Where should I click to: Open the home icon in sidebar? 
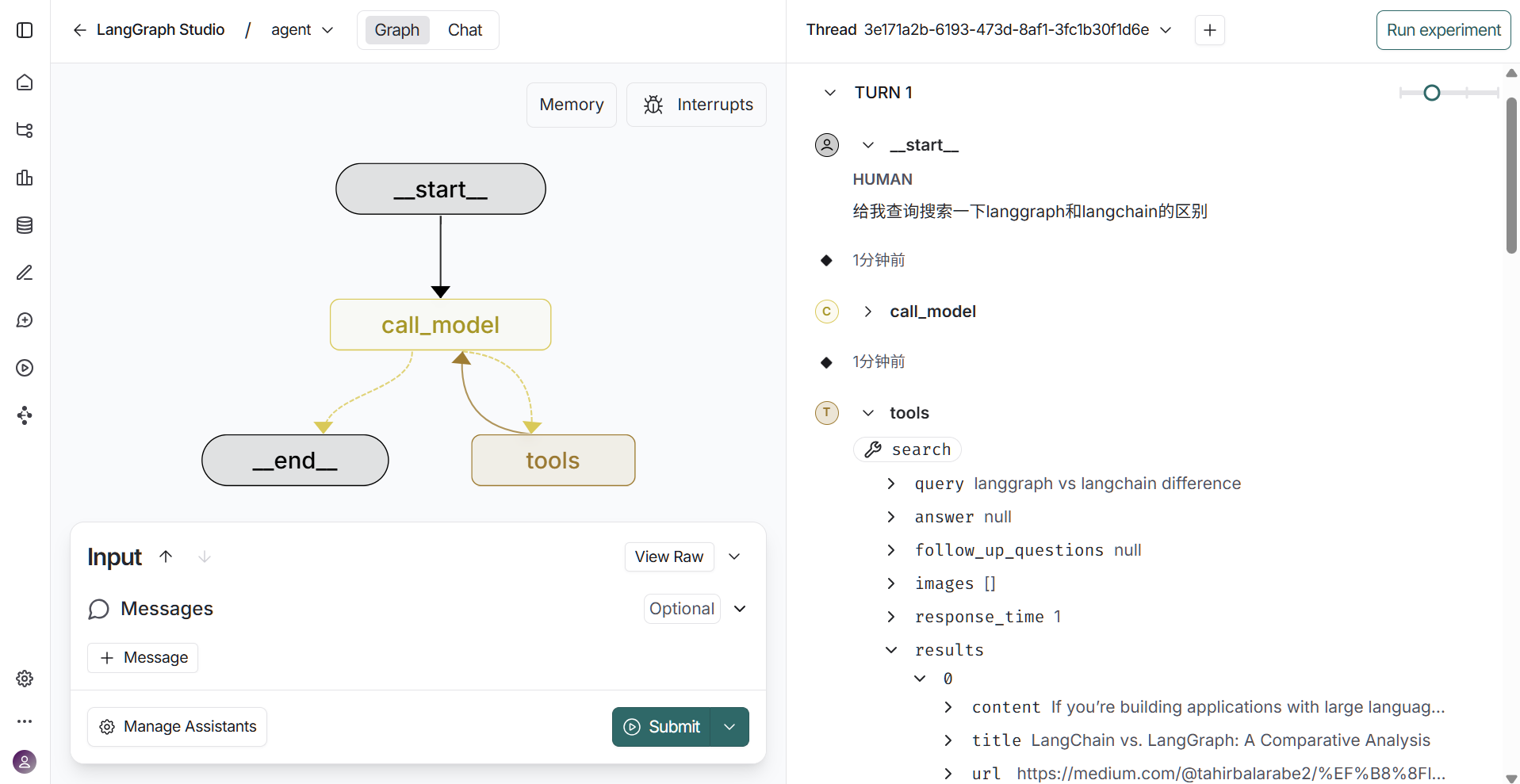(x=25, y=82)
